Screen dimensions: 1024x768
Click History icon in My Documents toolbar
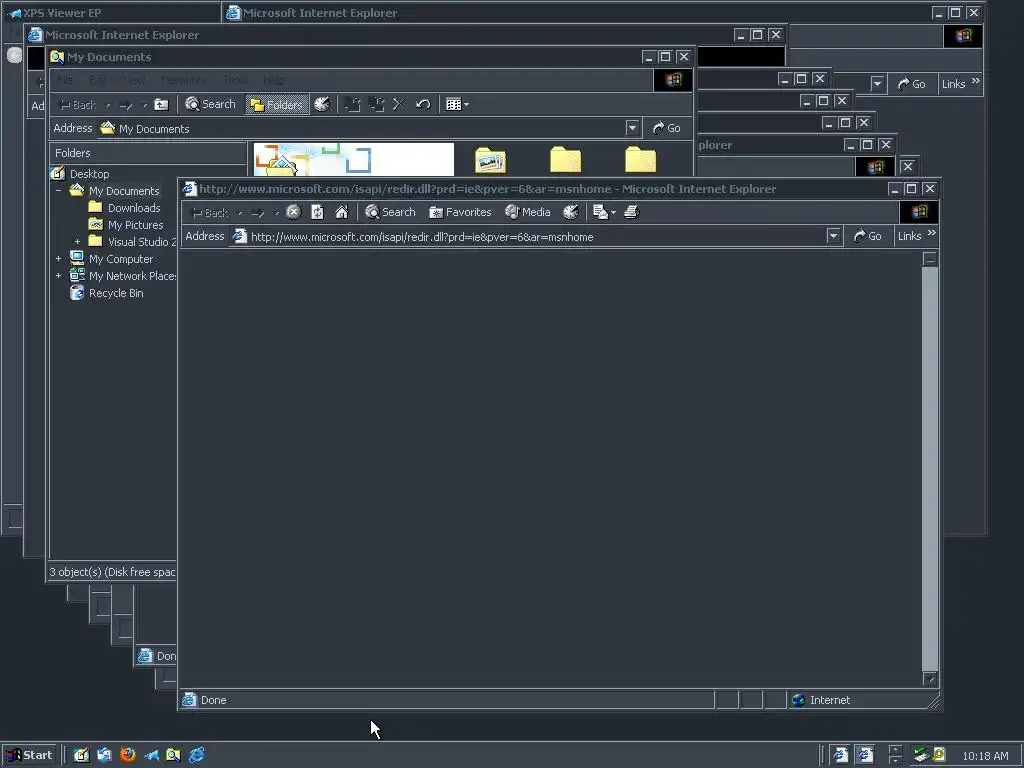[322, 104]
